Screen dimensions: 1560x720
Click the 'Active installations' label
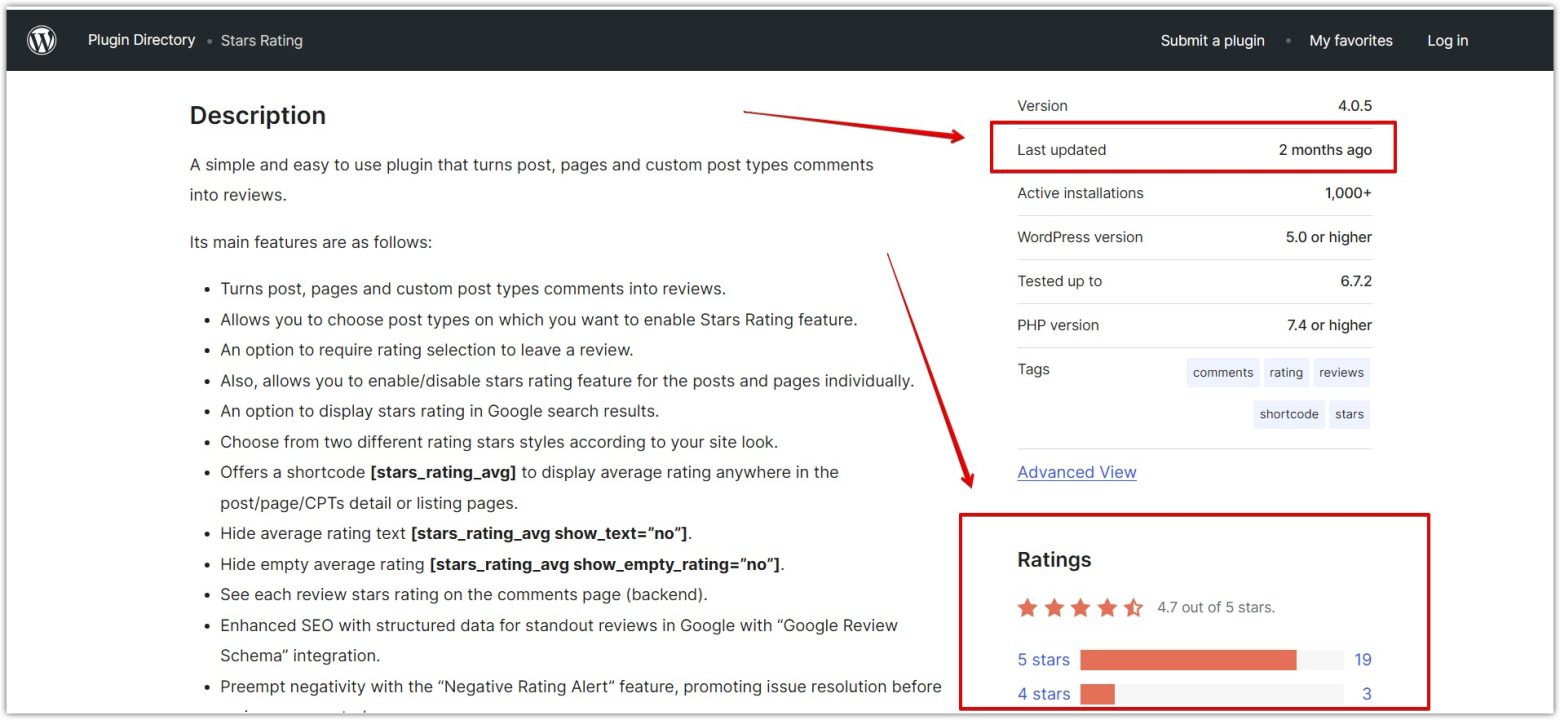click(x=1080, y=193)
